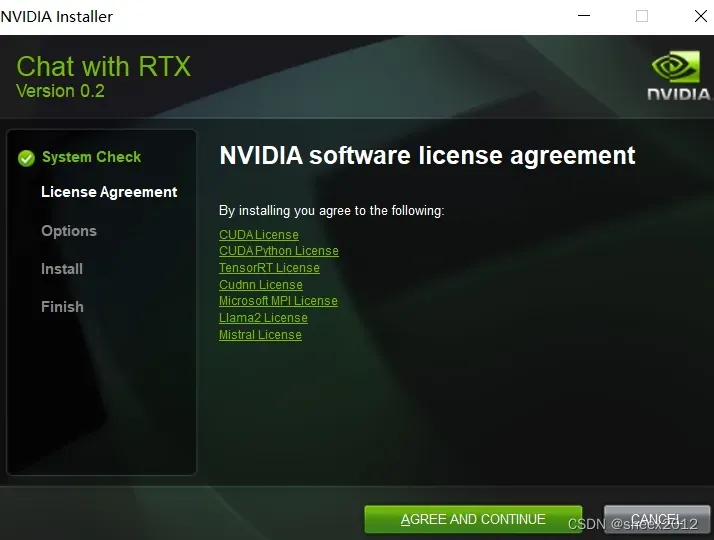This screenshot has width=714, height=540.
Task: Click the green System Check checkmark icon
Action: [x=26, y=158]
